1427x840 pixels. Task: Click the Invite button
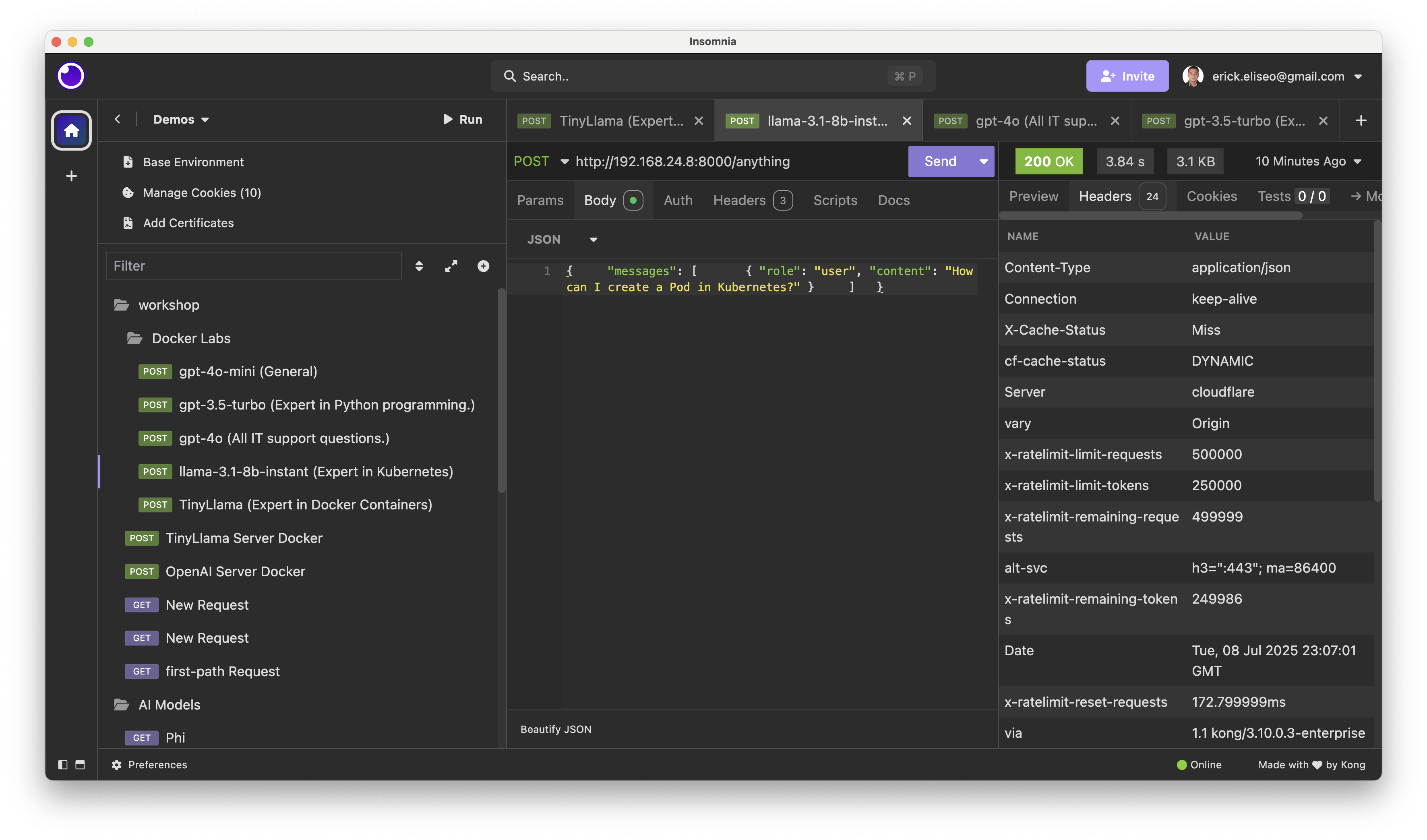pos(1127,76)
